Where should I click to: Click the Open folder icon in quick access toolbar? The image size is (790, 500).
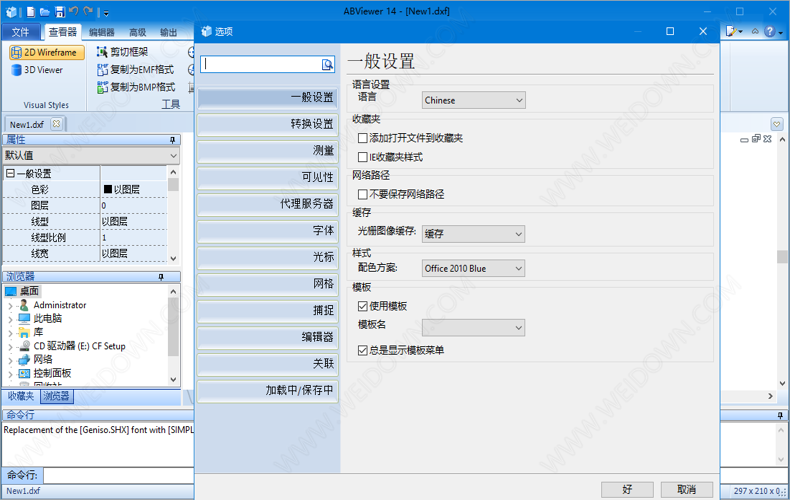point(45,12)
